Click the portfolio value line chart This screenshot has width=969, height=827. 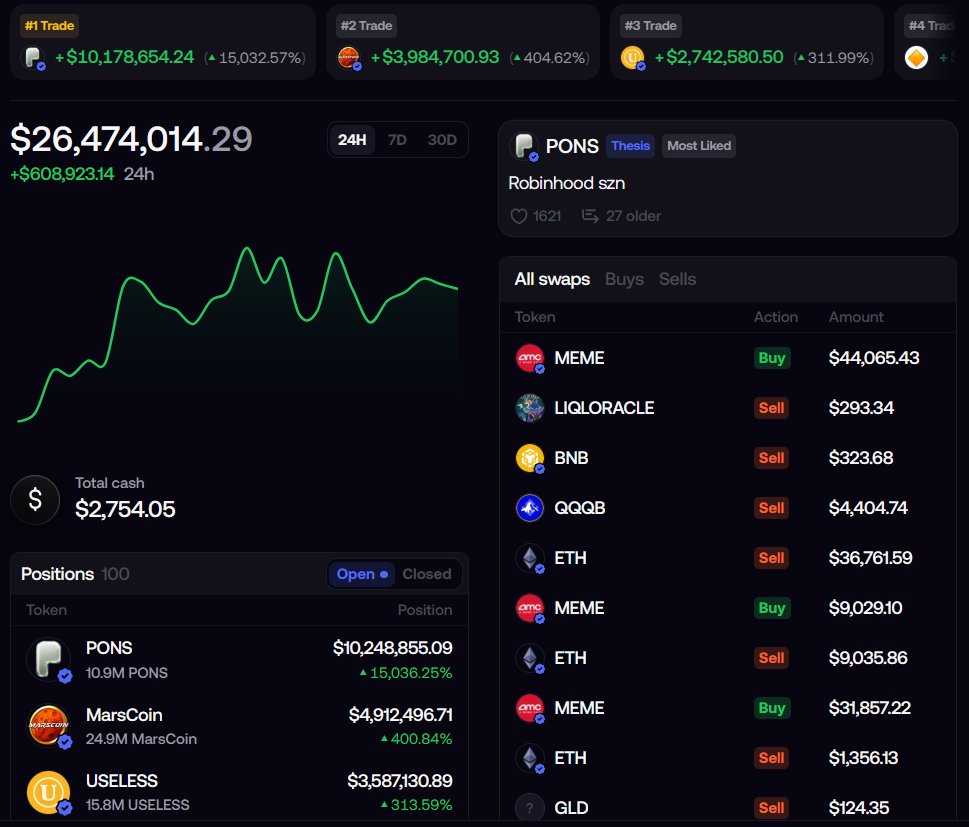(x=238, y=334)
